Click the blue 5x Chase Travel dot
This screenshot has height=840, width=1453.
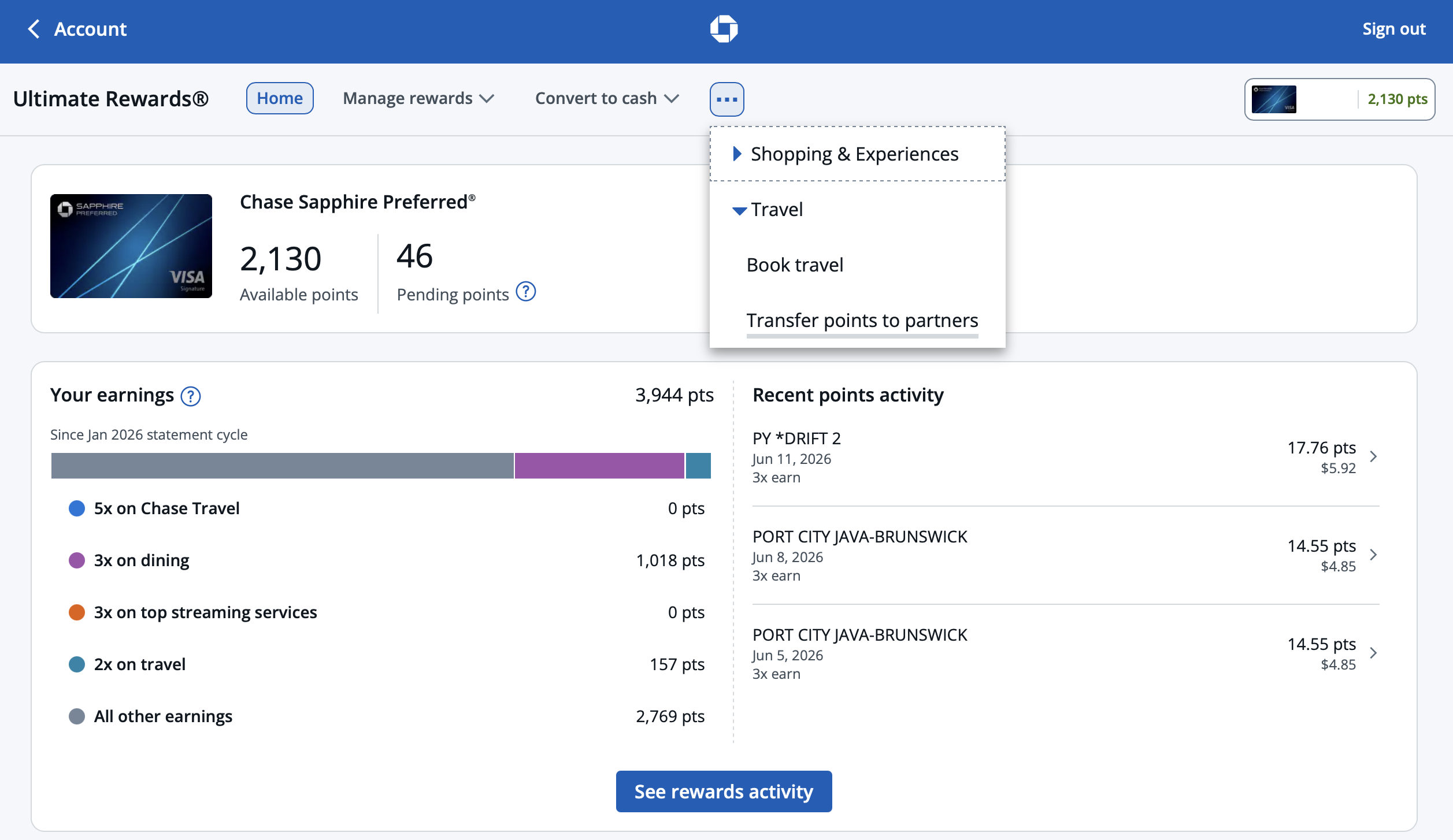[x=77, y=508]
